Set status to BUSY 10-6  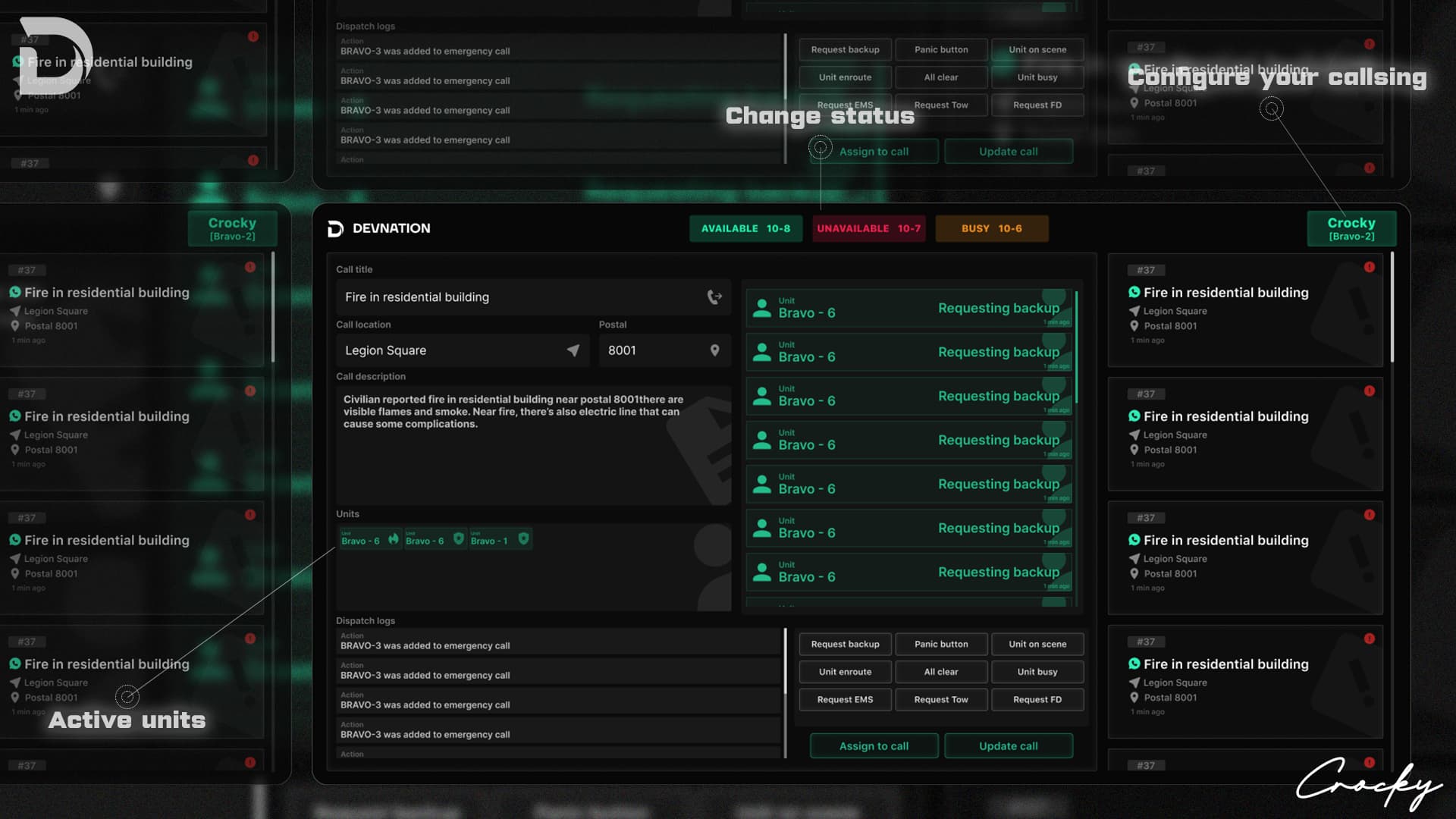point(991,228)
